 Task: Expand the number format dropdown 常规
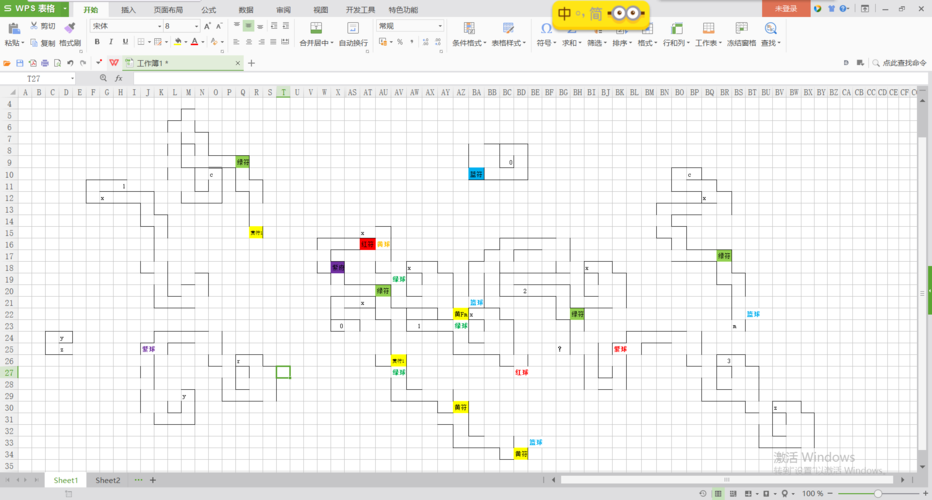439,26
